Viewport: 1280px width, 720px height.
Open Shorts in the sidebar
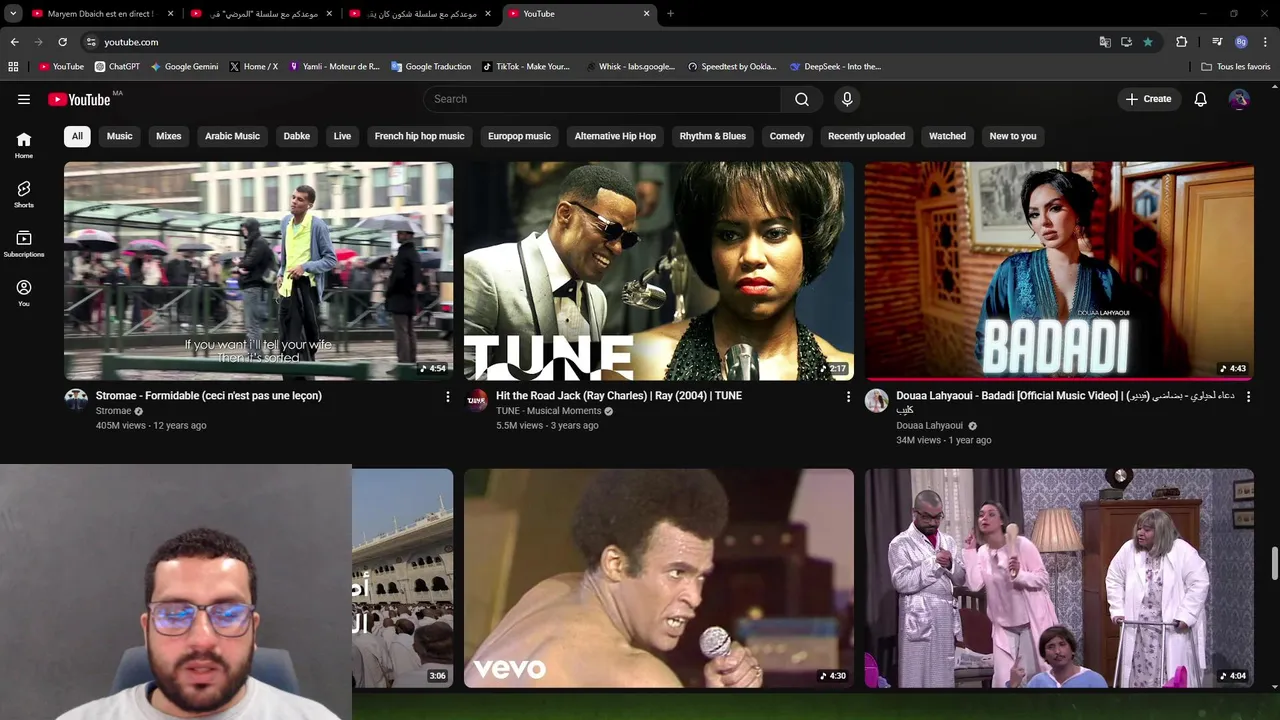pyautogui.click(x=24, y=195)
